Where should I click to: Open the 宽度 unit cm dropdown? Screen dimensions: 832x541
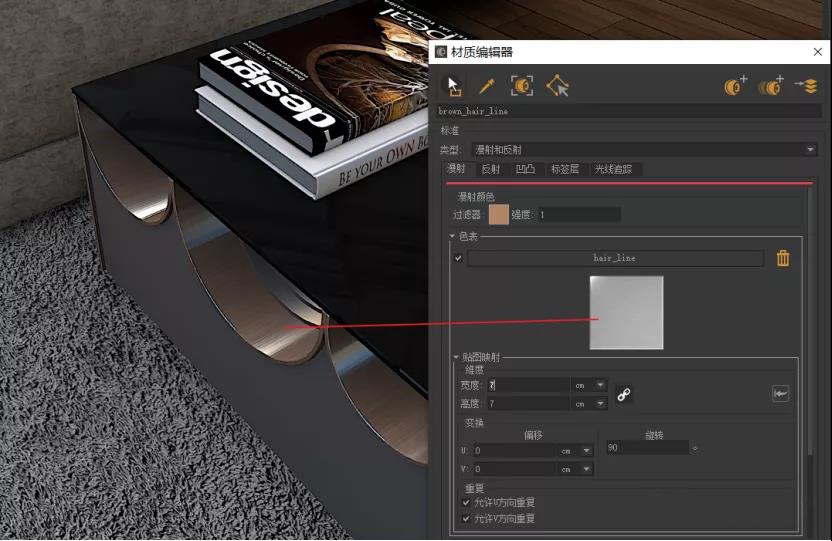600,385
